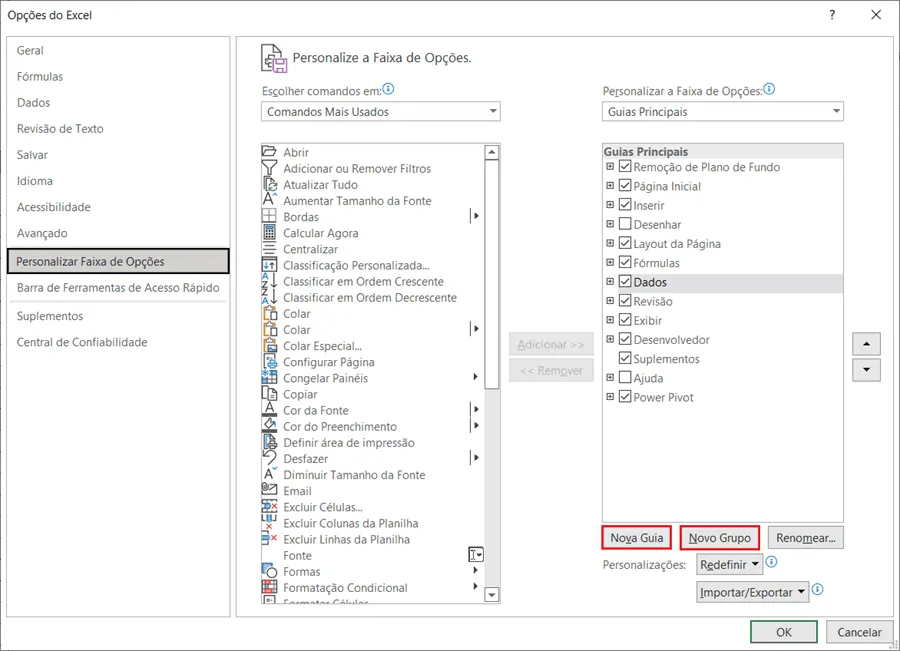The height and width of the screenshot is (651, 900).
Task: Uncheck the Remoção de Plano de Fundo checkbox
Action: click(x=625, y=166)
